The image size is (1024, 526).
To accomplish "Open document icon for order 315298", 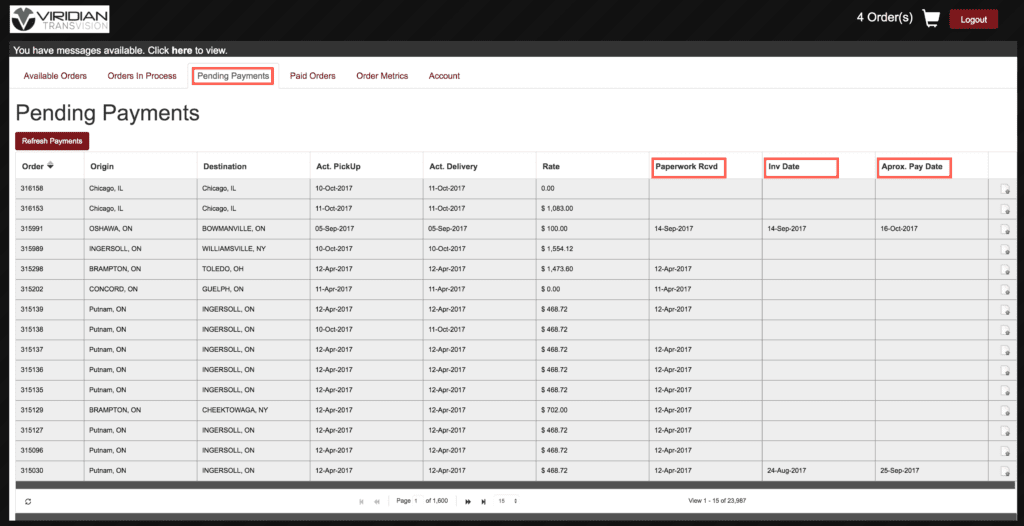I will (1005, 269).
